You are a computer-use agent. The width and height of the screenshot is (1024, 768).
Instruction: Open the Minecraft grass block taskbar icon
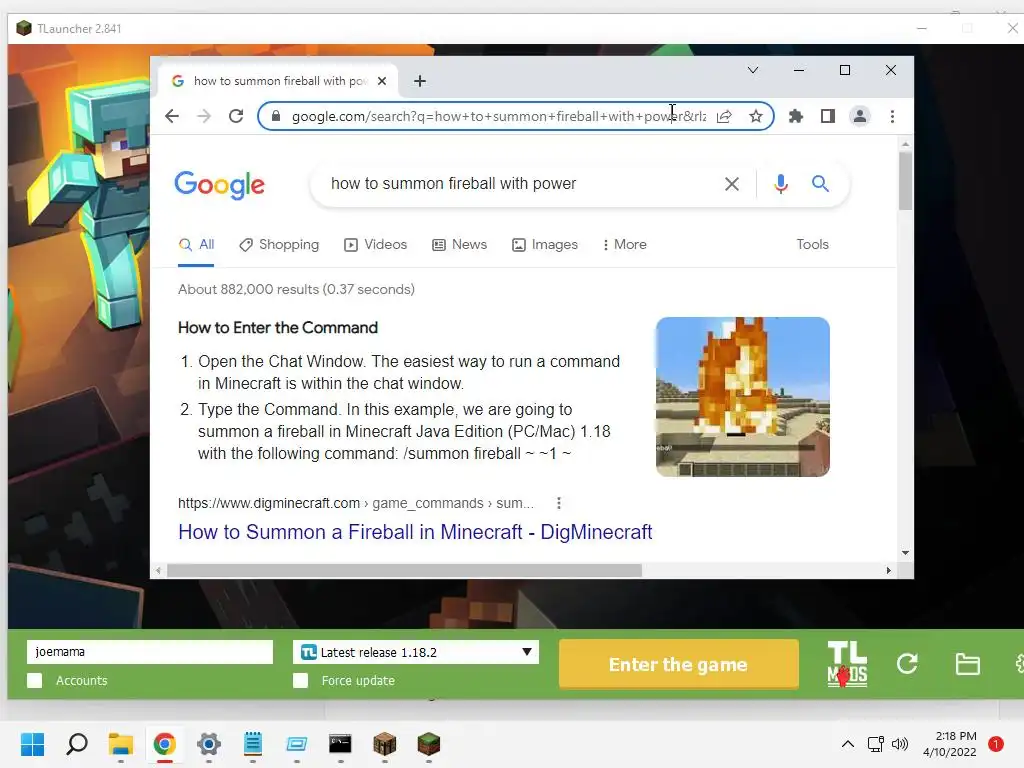click(428, 744)
